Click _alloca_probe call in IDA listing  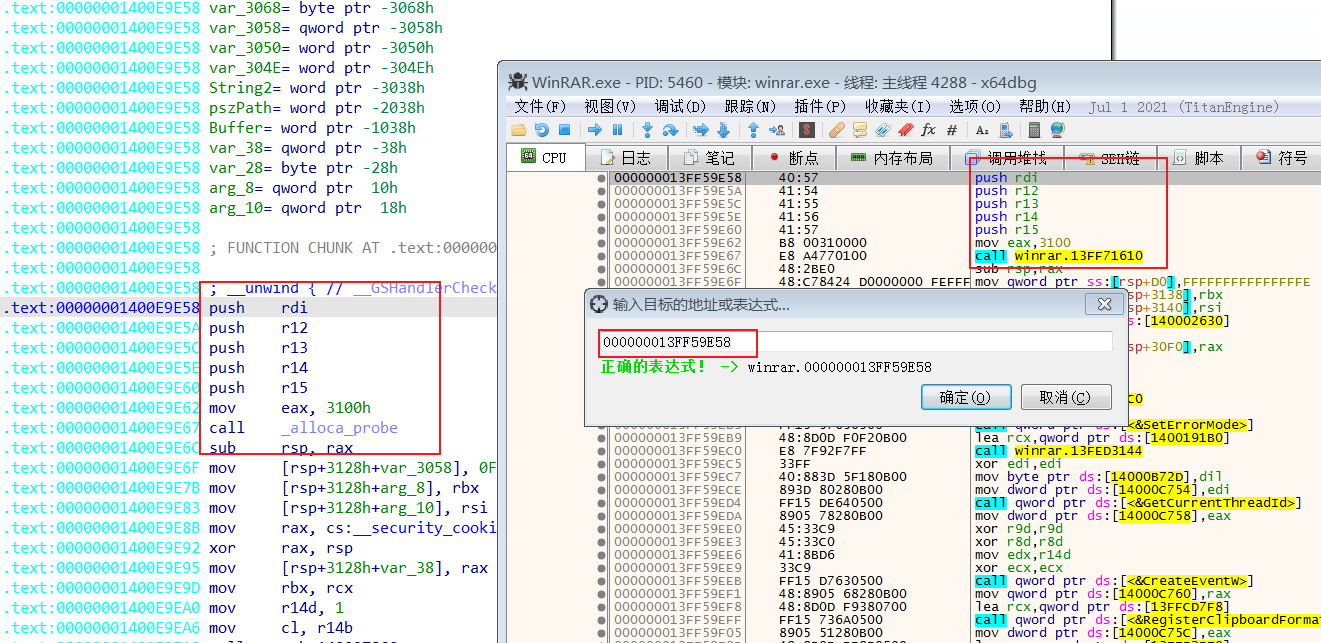click(339, 428)
